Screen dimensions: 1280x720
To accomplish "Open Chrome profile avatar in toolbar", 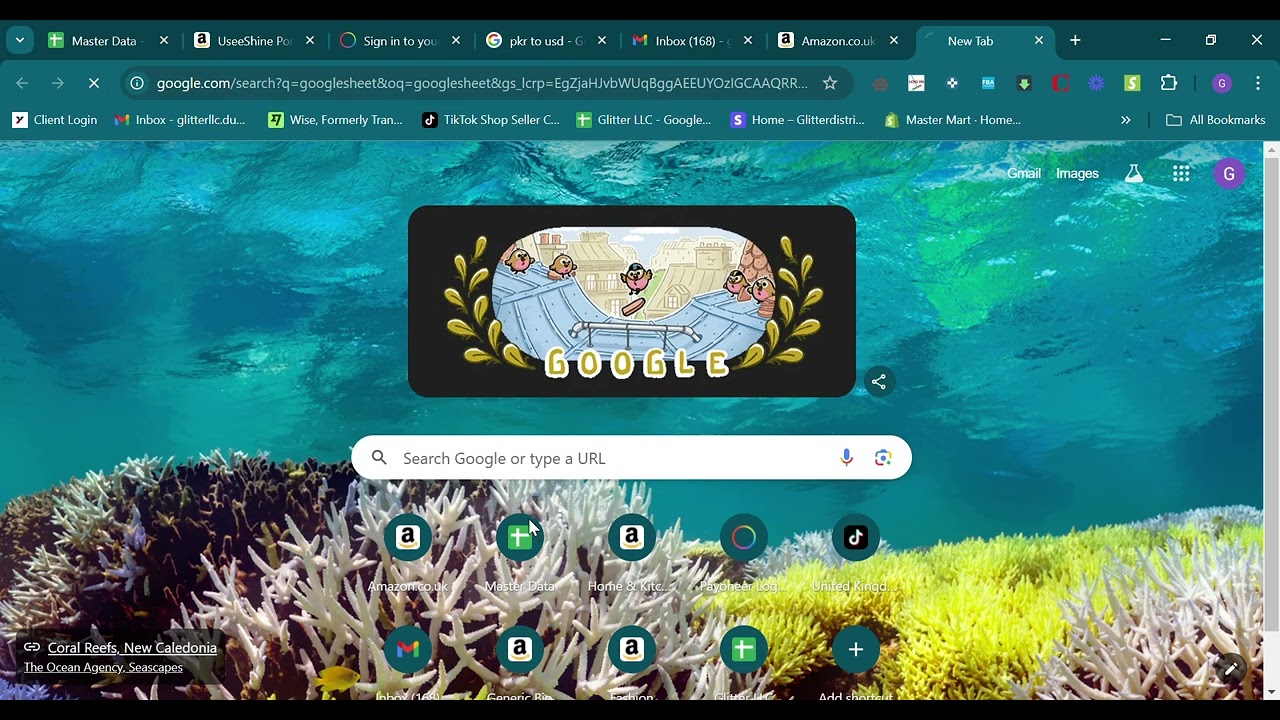I will [1222, 83].
